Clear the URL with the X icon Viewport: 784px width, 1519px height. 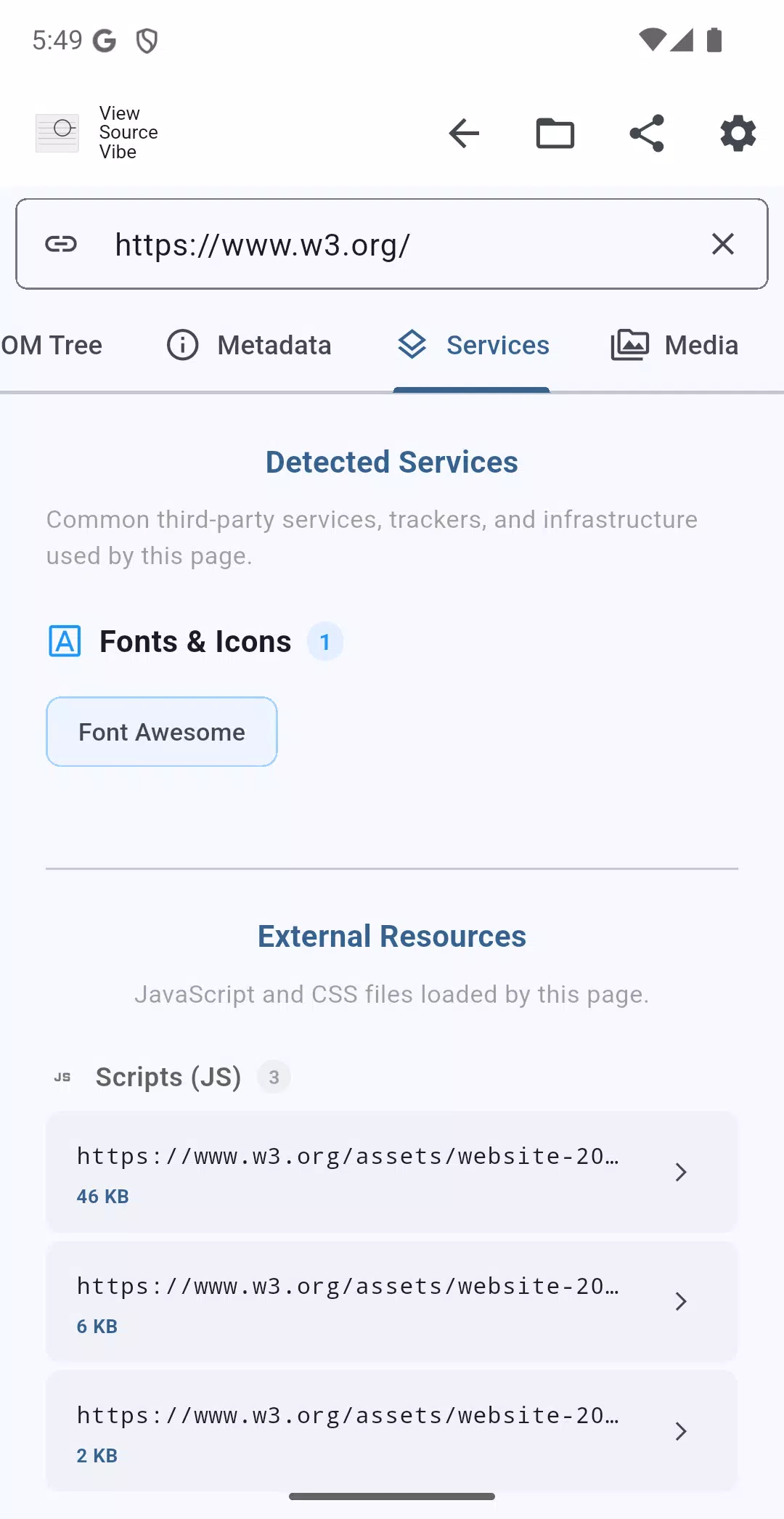[x=723, y=244]
